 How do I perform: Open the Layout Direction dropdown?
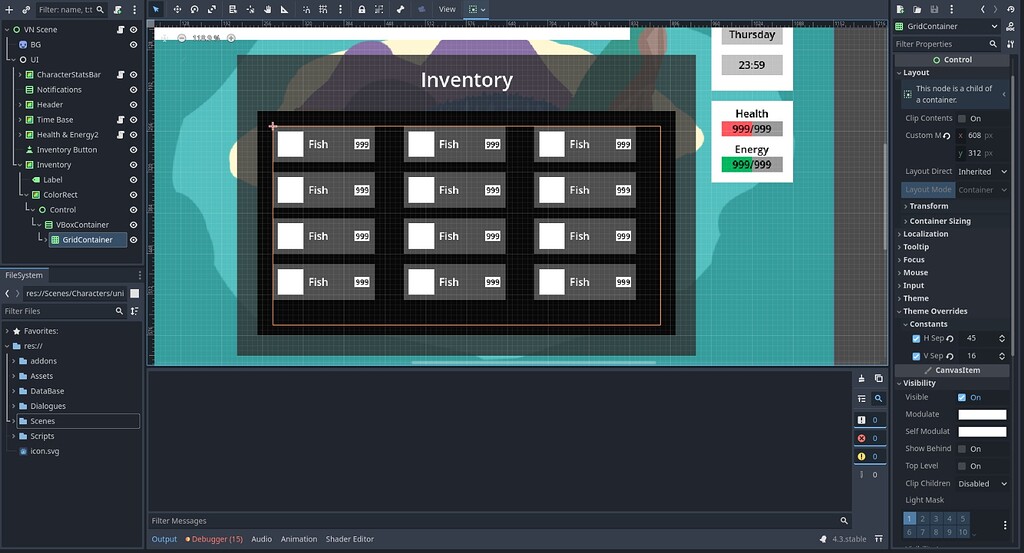click(x=982, y=172)
